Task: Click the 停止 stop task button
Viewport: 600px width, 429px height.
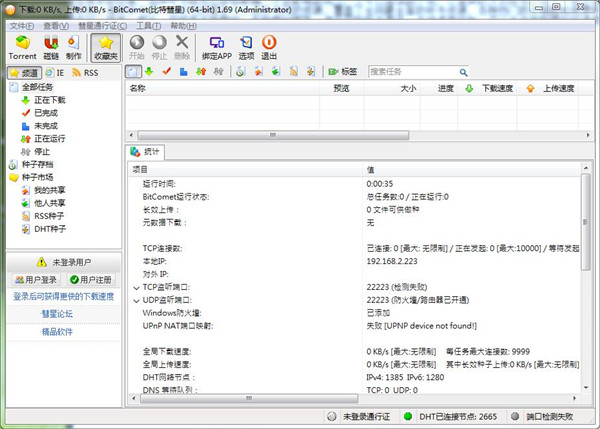Action: pyautogui.click(x=159, y=48)
